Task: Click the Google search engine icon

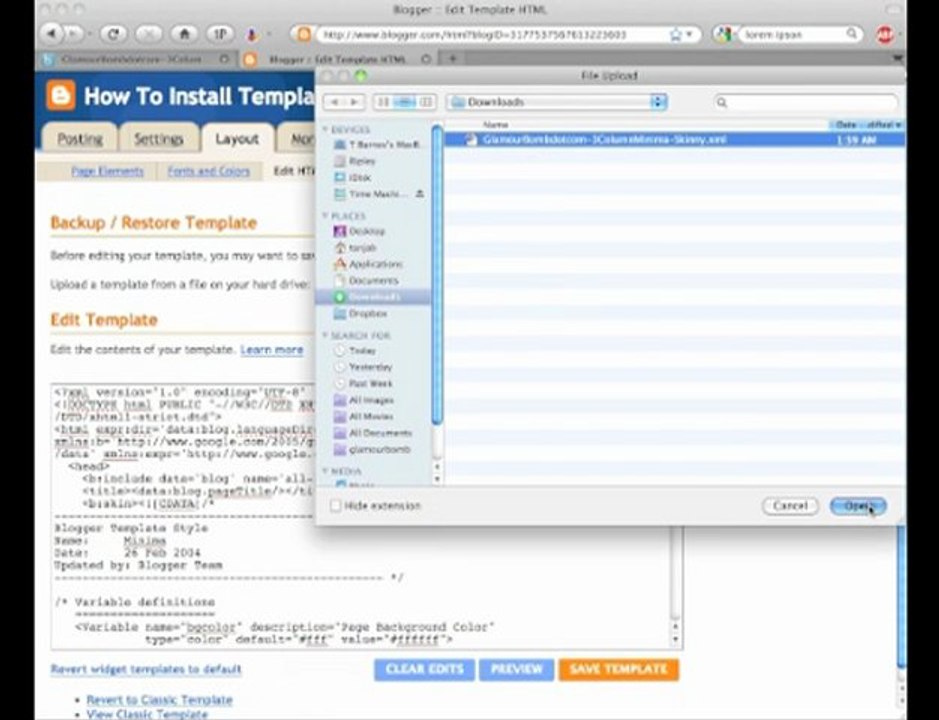Action: [x=723, y=35]
